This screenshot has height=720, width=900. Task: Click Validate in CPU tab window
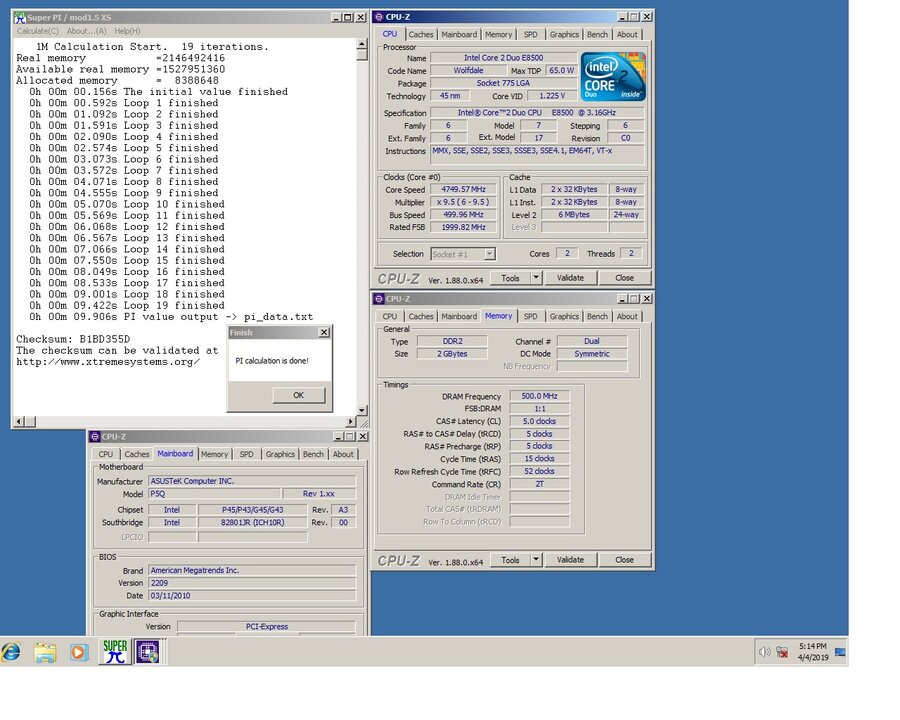coord(570,278)
